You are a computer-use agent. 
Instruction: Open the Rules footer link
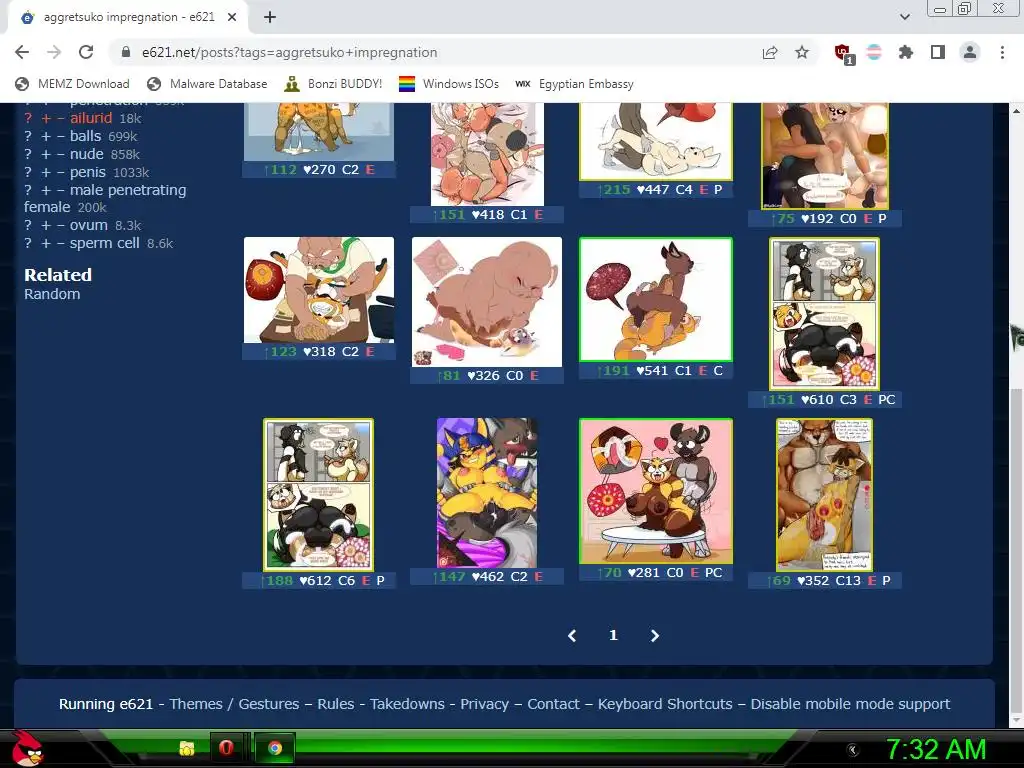tap(336, 704)
